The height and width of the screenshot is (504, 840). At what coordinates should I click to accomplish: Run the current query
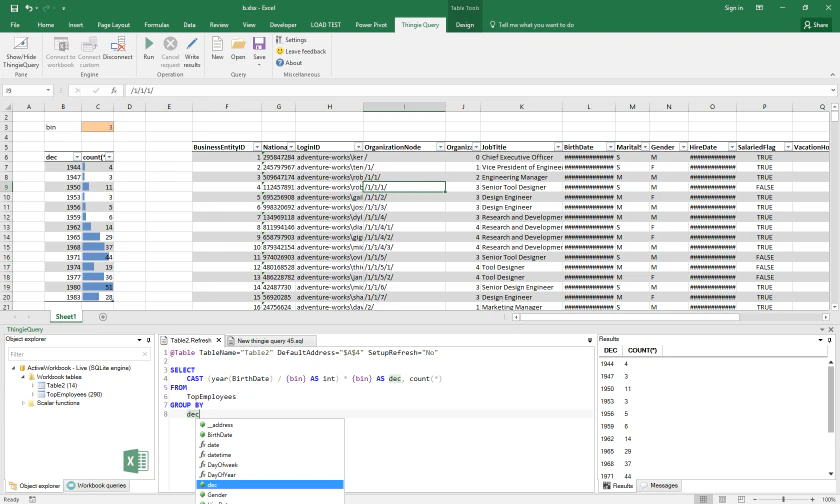click(149, 44)
